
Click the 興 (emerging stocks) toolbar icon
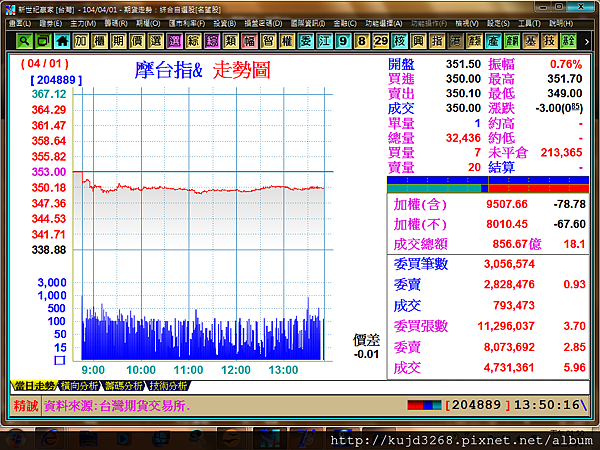click(x=418, y=41)
